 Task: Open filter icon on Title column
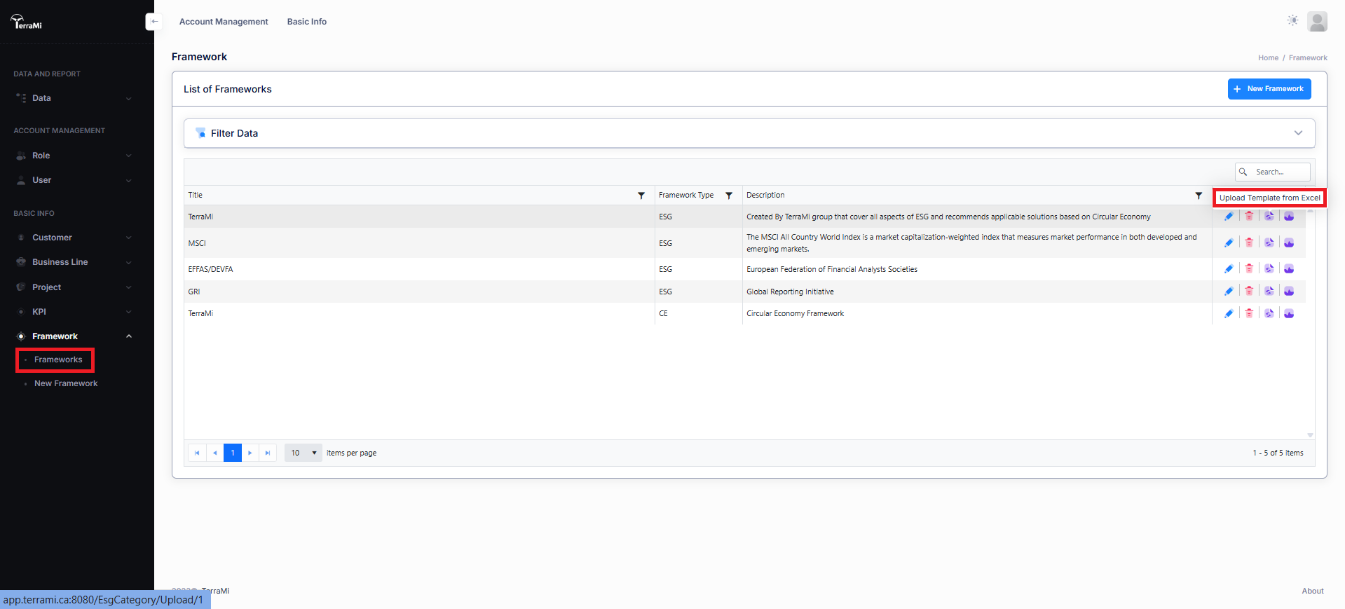641,196
